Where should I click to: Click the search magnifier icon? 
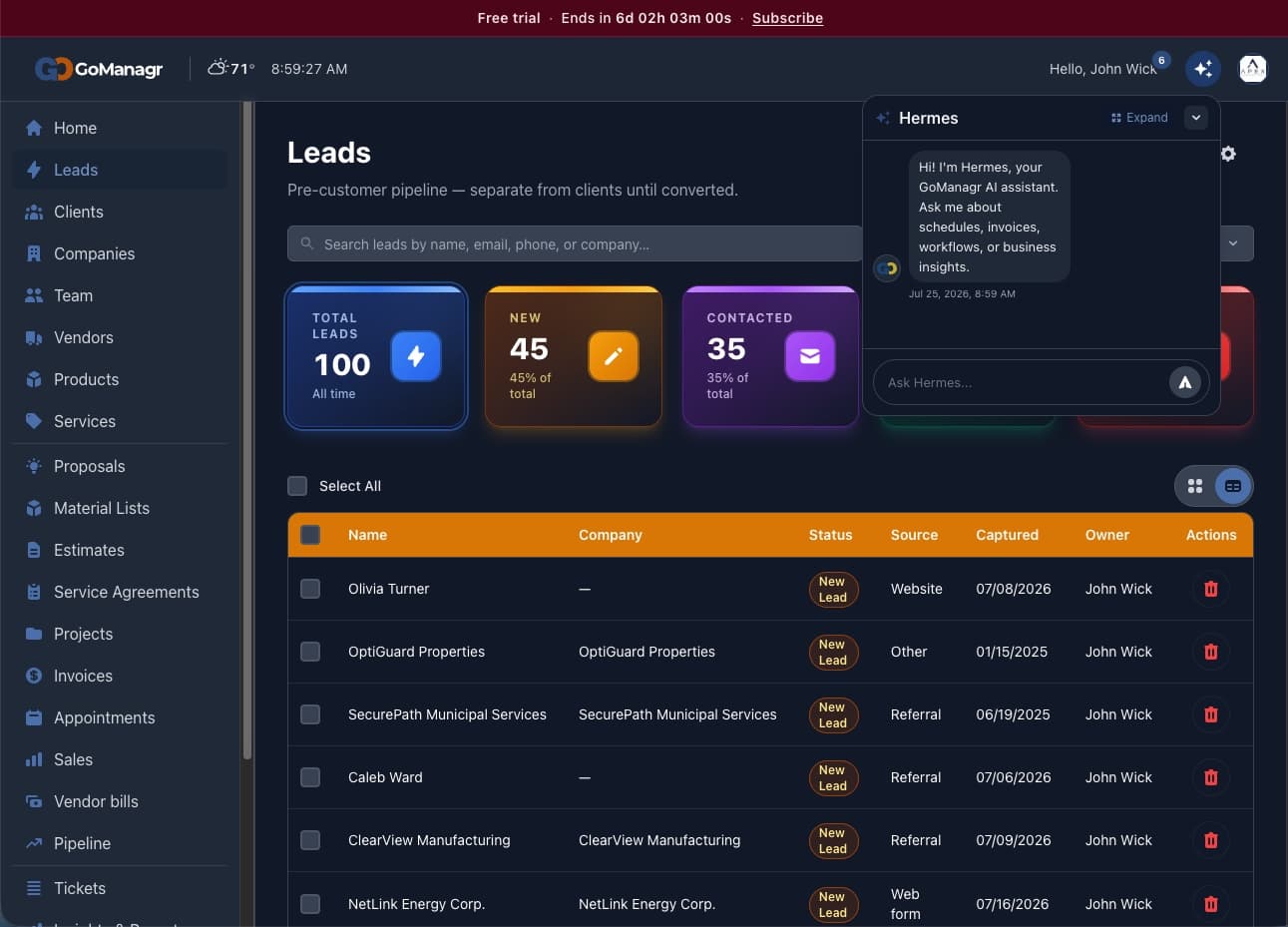[x=307, y=243]
